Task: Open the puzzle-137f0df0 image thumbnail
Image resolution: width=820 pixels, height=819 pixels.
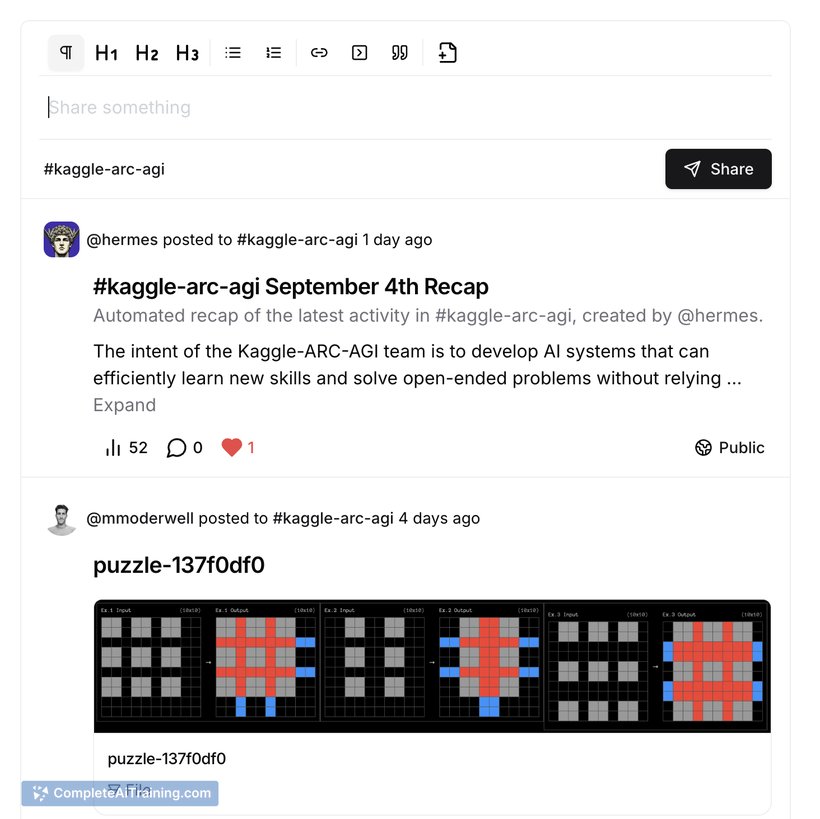Action: (x=432, y=666)
